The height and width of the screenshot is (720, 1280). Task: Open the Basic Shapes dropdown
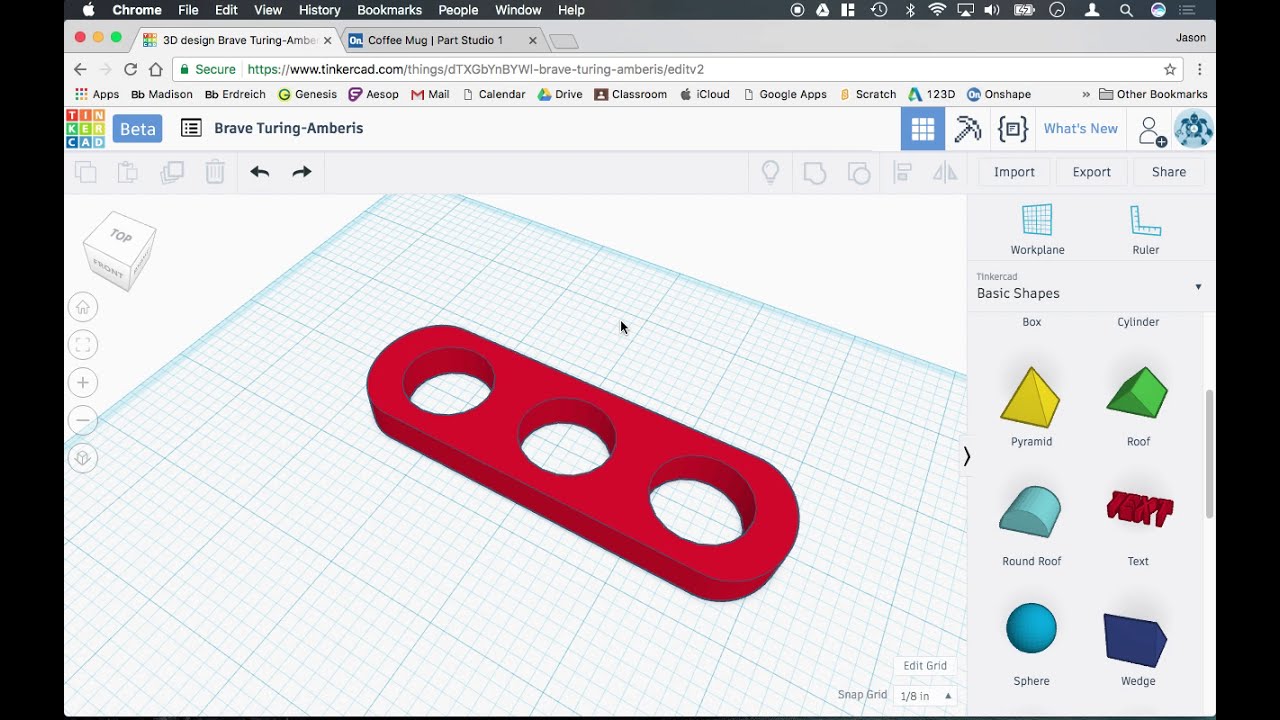pyautogui.click(x=1090, y=287)
